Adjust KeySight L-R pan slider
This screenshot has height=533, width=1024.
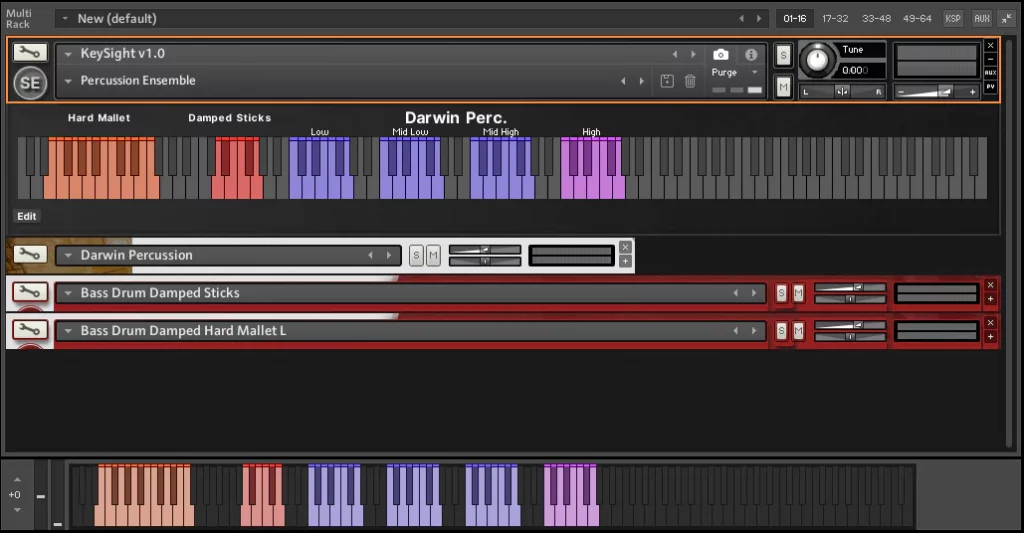[x=842, y=92]
